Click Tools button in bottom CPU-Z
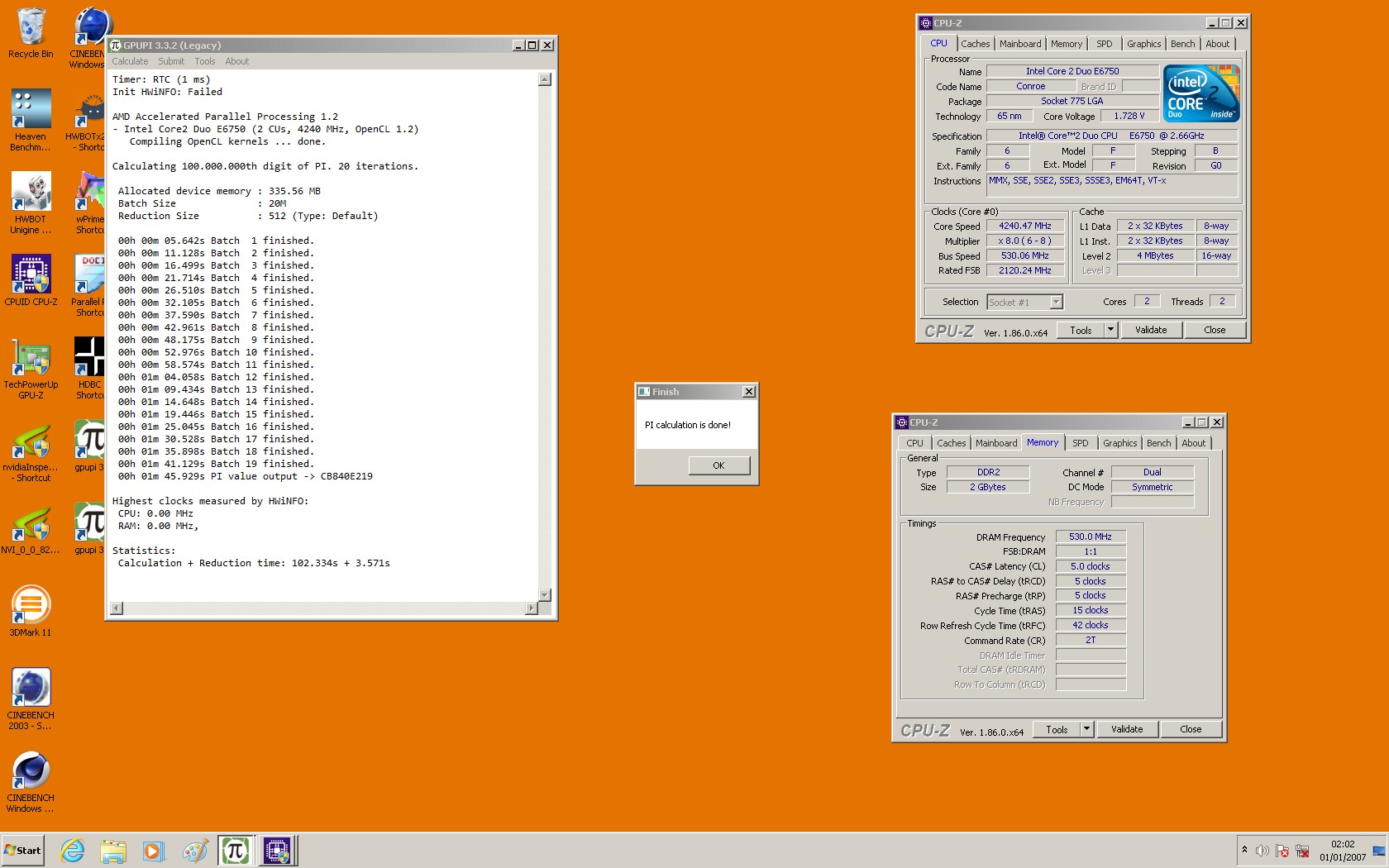Screen dimensions: 1389x868 [1057, 729]
